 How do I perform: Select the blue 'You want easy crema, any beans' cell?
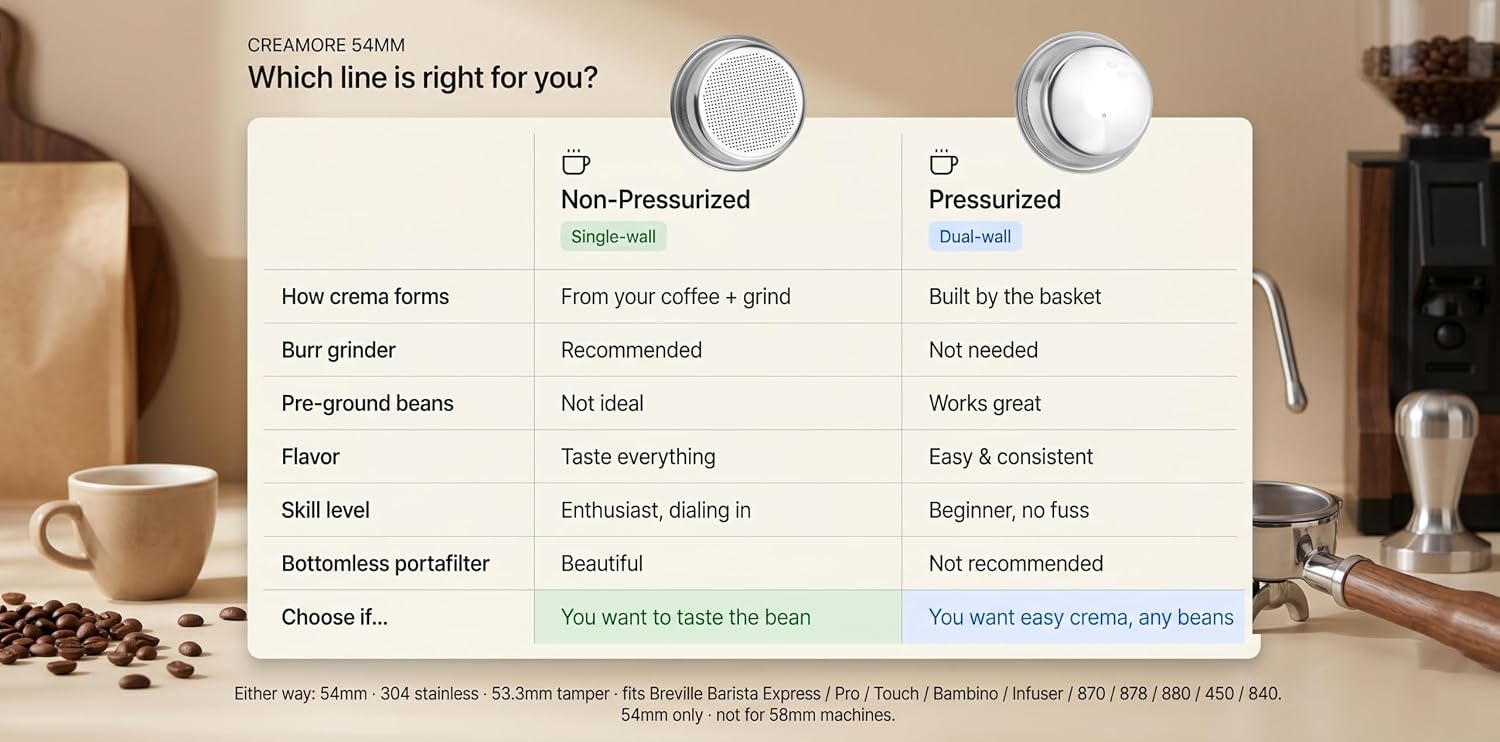[x=1074, y=617]
